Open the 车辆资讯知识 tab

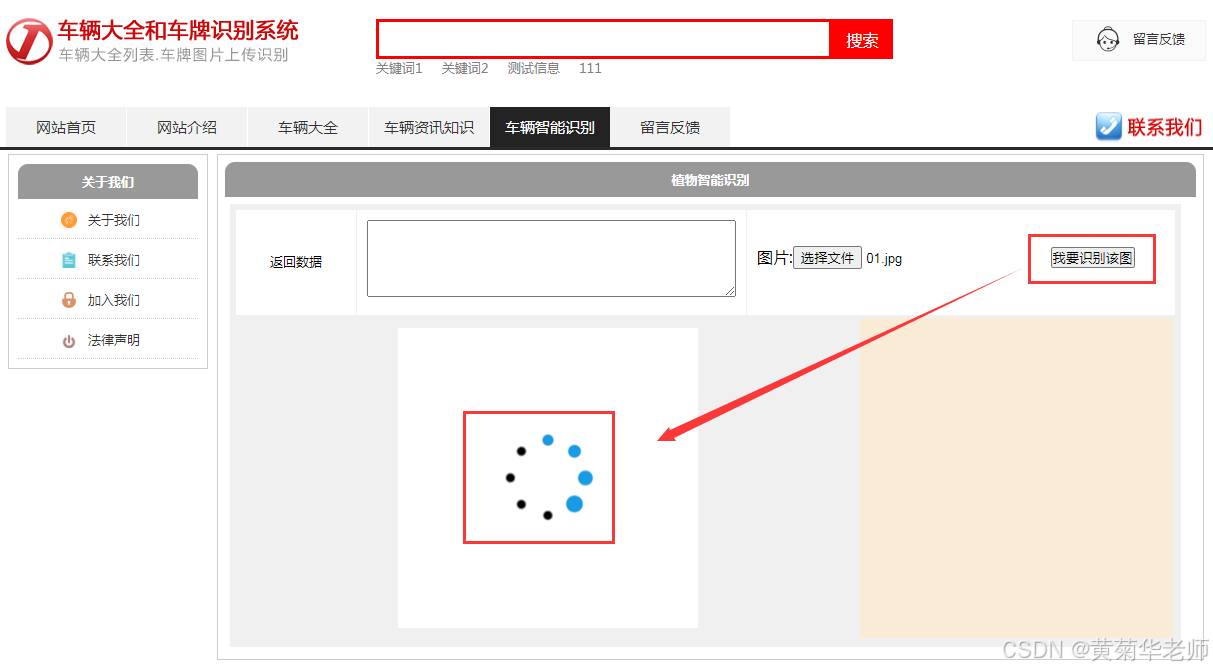point(429,127)
